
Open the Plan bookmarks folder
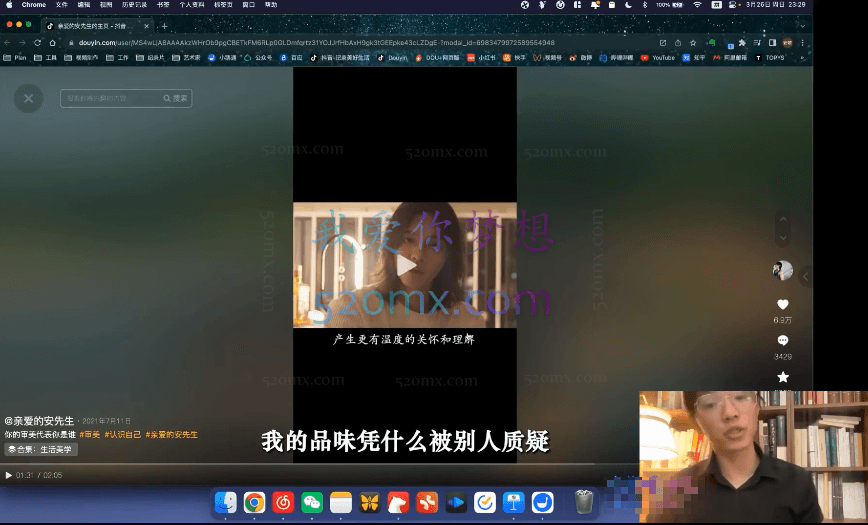(15, 58)
